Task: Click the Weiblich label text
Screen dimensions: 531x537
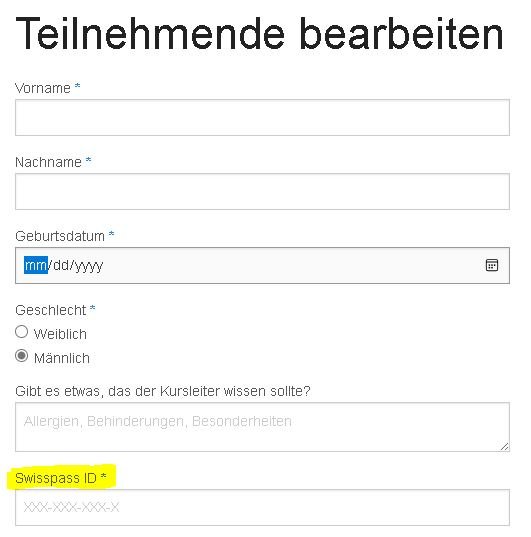Action: tap(60, 334)
